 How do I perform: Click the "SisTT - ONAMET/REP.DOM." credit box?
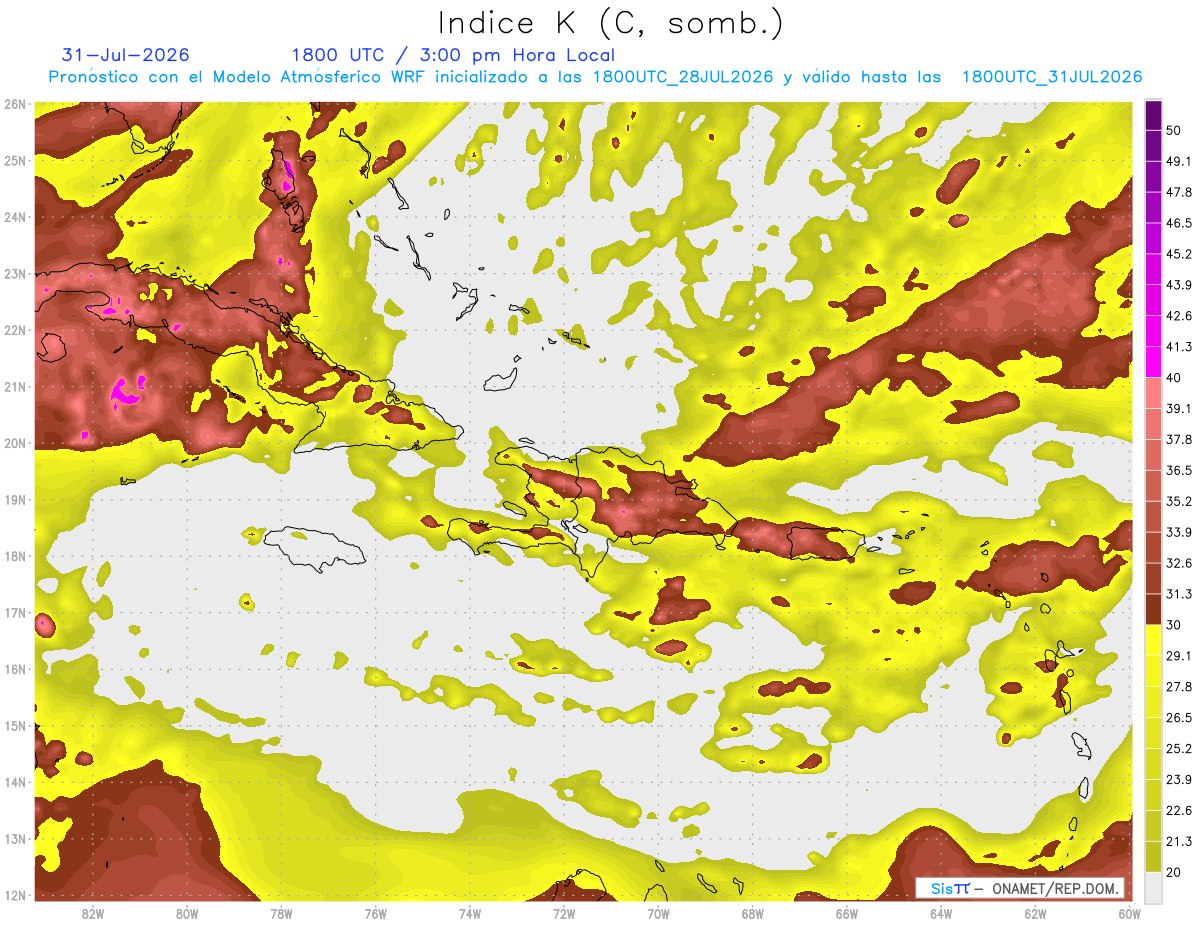point(1019,888)
